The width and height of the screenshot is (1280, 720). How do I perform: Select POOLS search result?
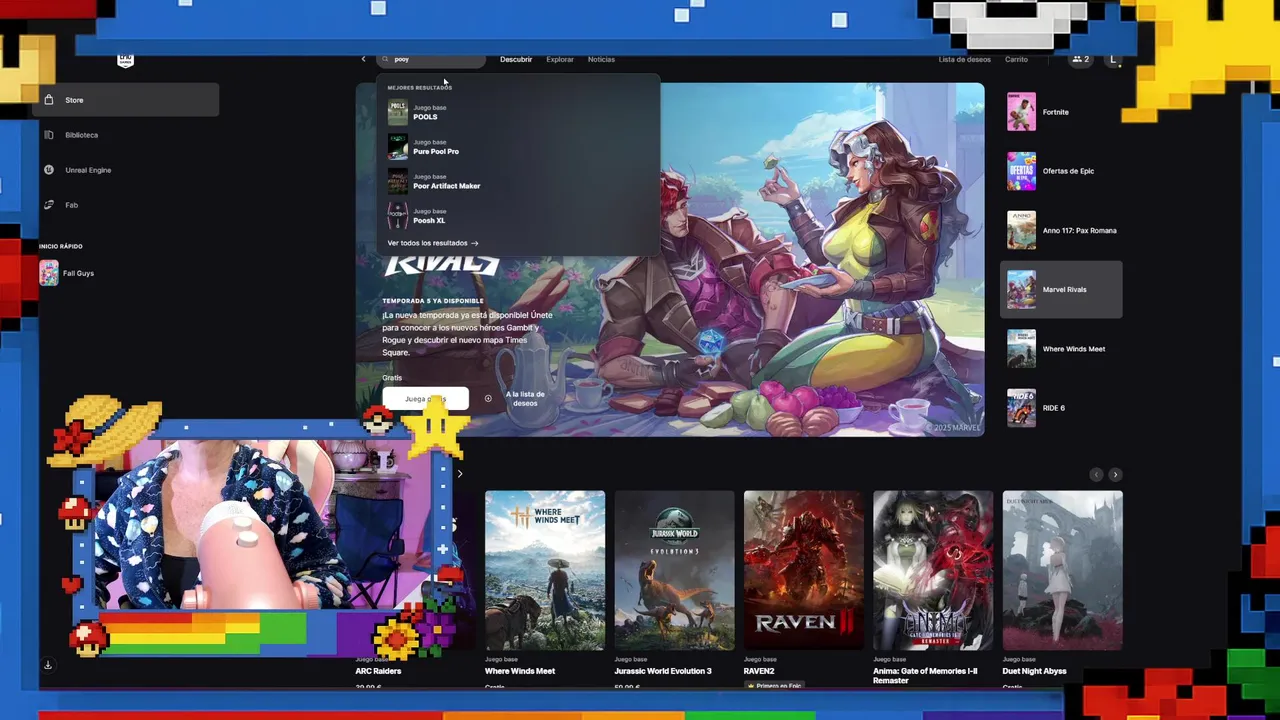(x=518, y=113)
